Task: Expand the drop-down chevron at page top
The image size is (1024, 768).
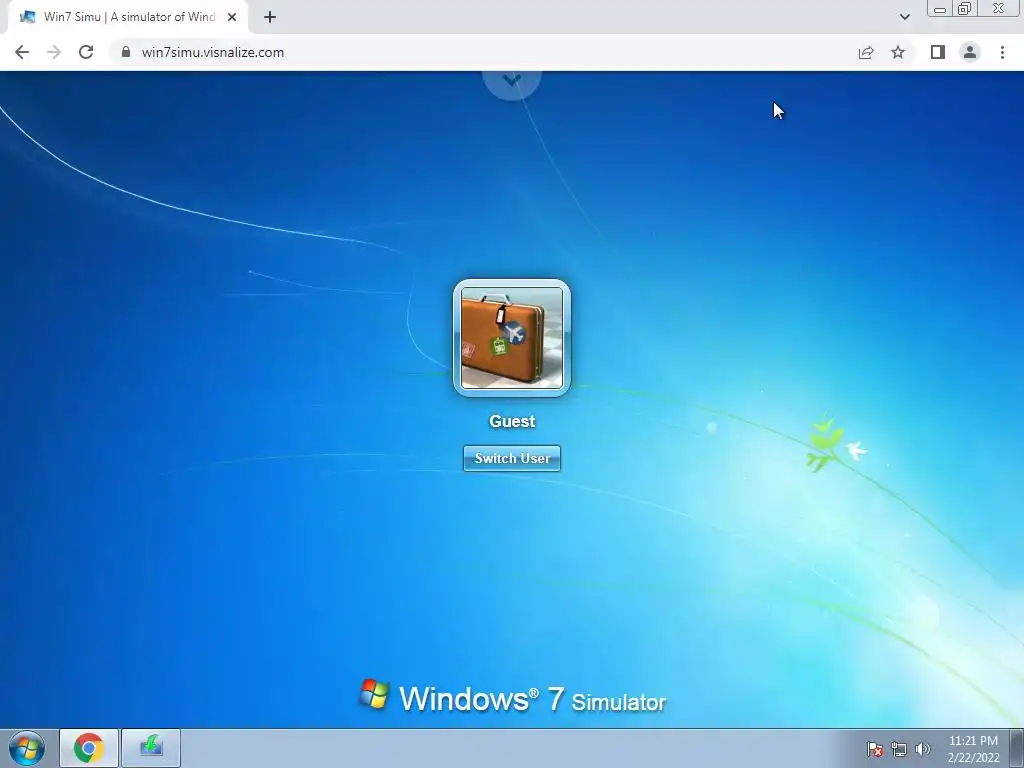Action: coord(512,81)
